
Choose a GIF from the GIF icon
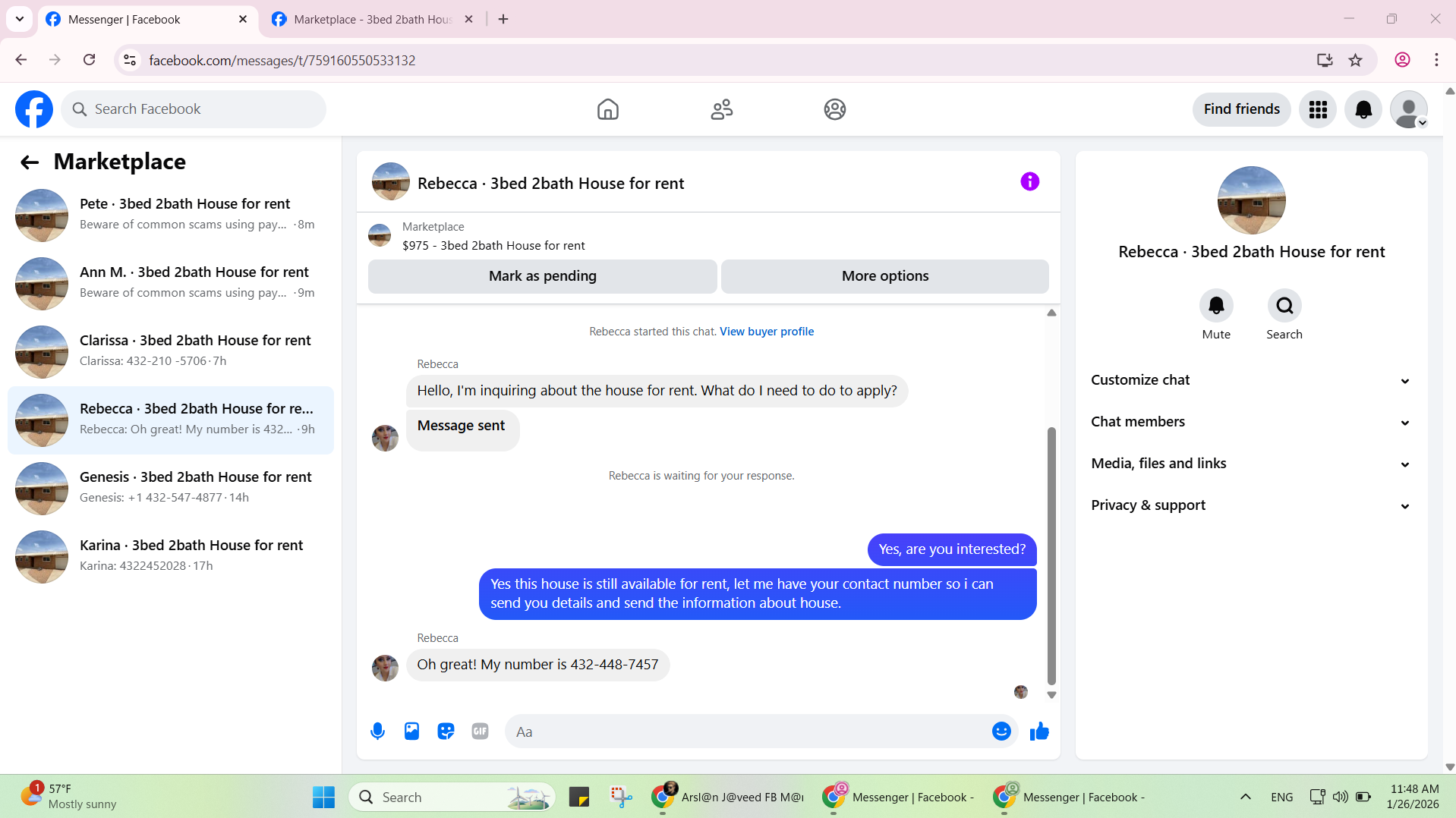pyautogui.click(x=480, y=731)
